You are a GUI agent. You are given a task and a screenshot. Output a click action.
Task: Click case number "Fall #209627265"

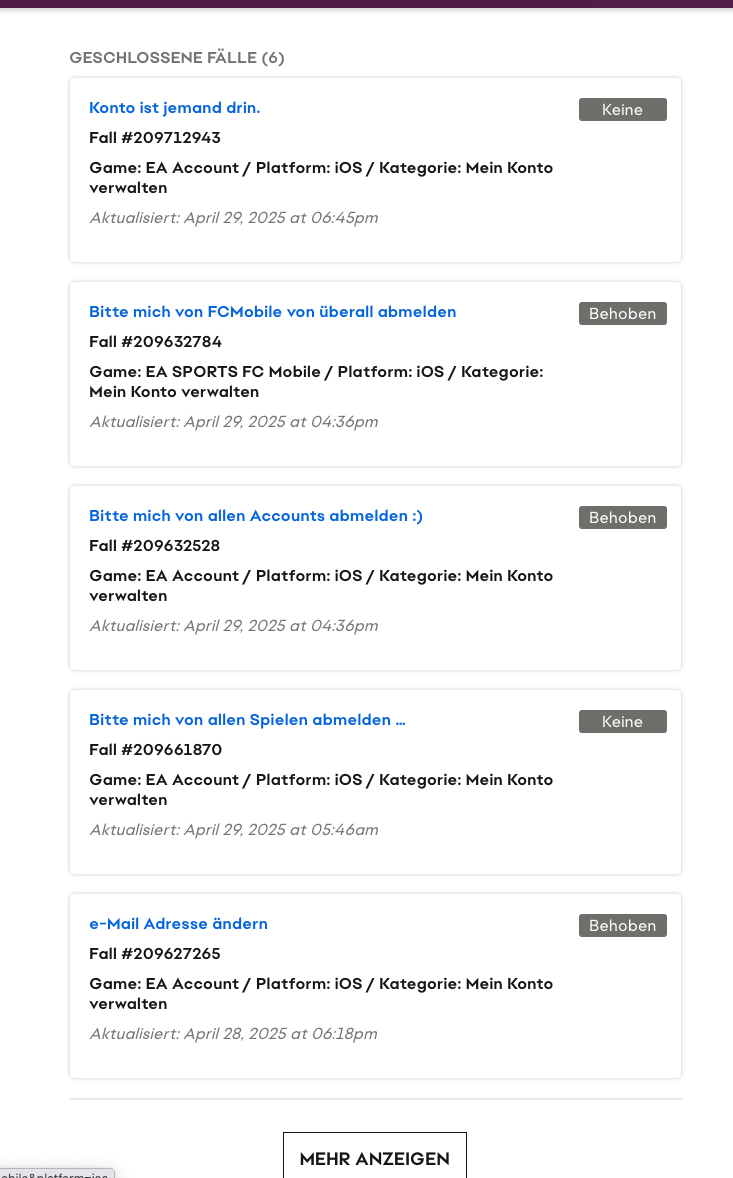(154, 954)
